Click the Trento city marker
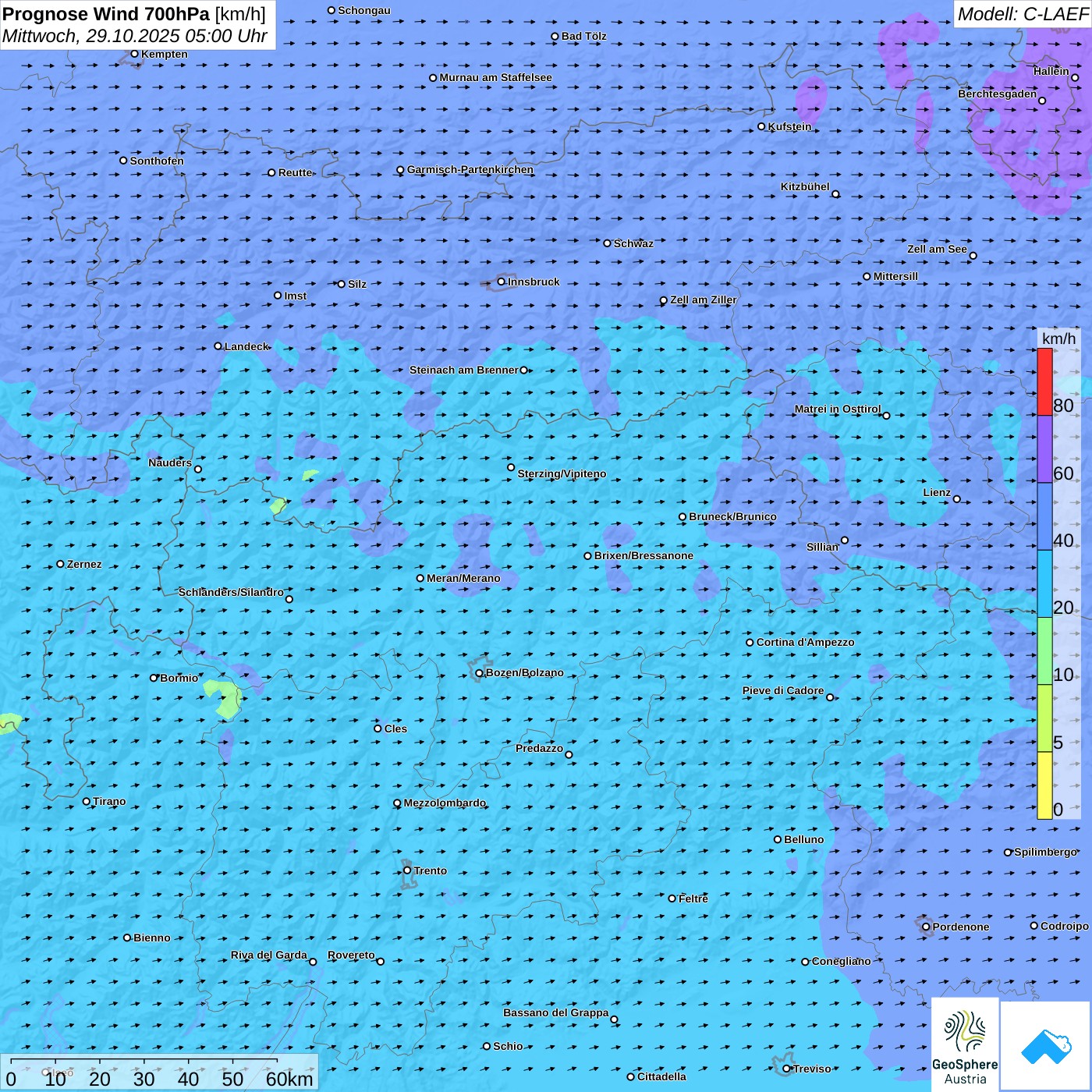The height and width of the screenshot is (1092, 1092). [x=407, y=870]
